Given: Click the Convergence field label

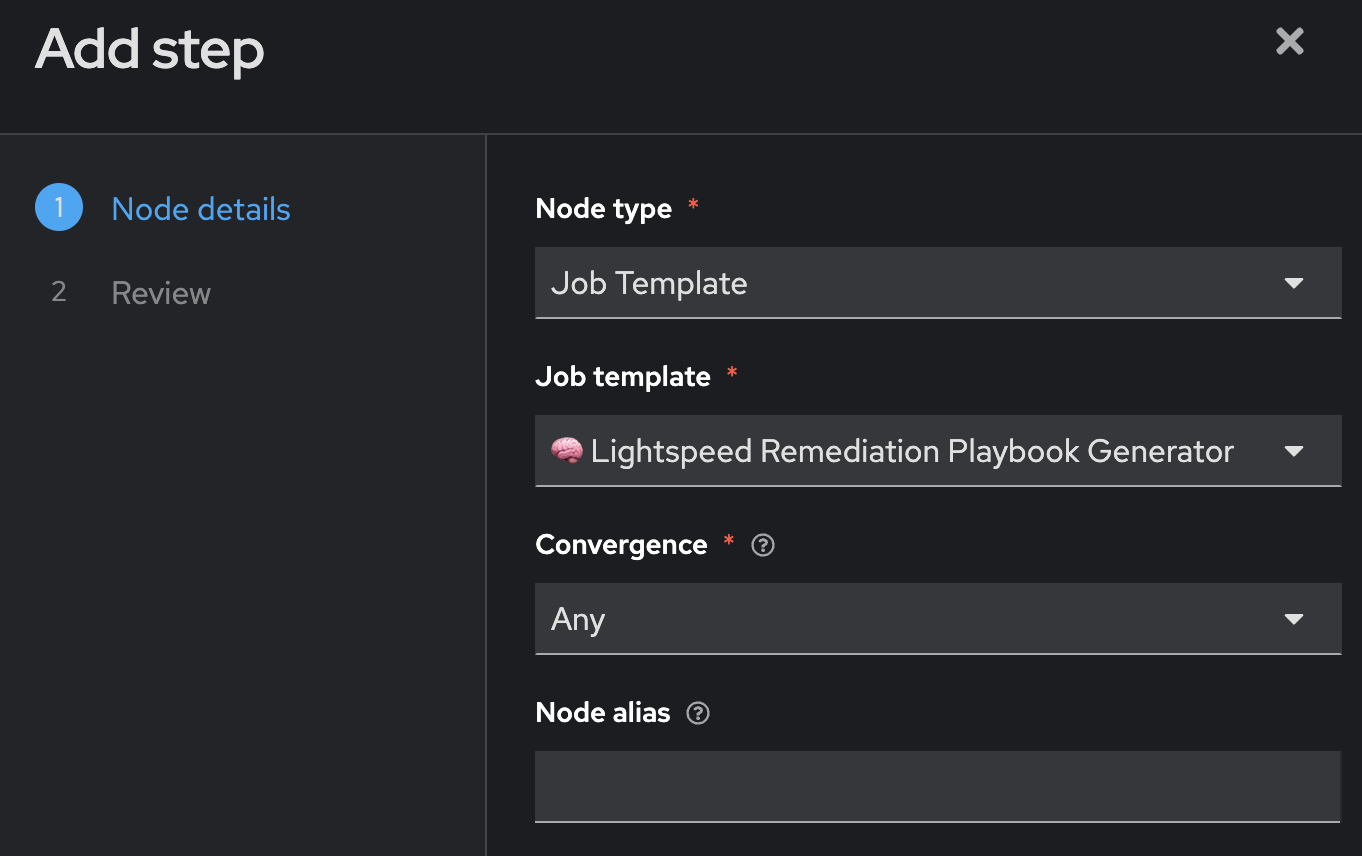Looking at the screenshot, I should pyautogui.click(x=621, y=545).
